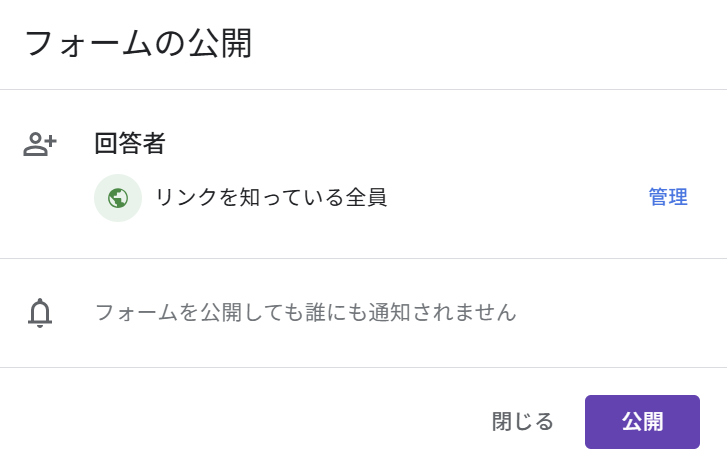727x464 pixels.
Task: Click the blue 管理 link
Action: click(x=668, y=197)
